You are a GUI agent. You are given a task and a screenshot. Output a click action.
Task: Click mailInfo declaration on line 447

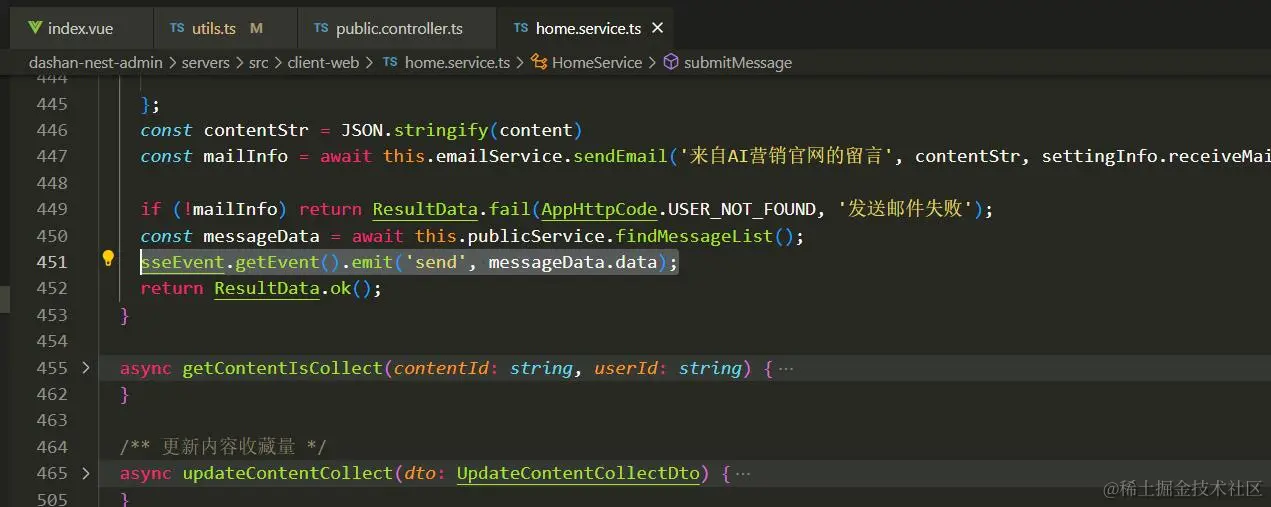[x=246, y=156]
